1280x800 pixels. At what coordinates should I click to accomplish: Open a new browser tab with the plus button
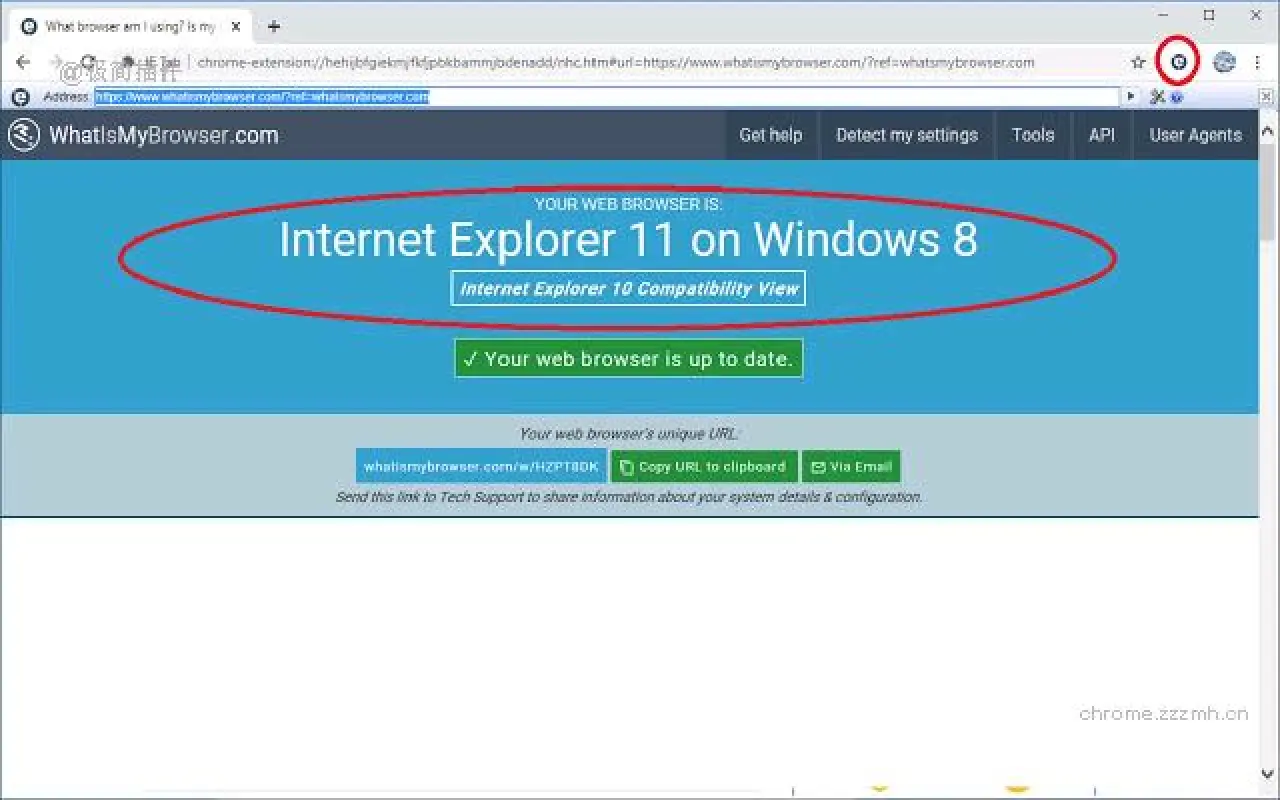[273, 26]
